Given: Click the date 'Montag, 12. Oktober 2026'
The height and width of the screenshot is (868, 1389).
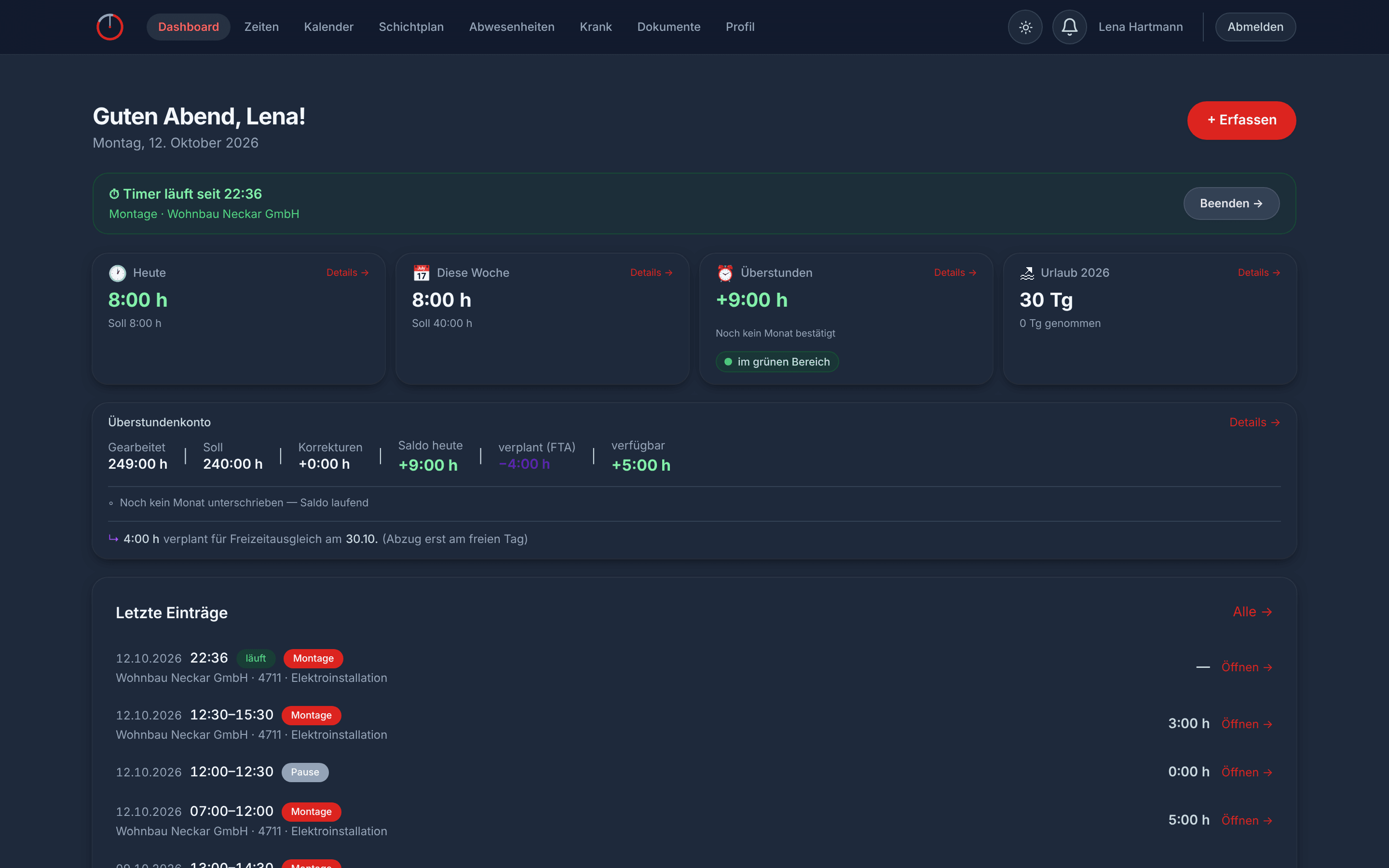Looking at the screenshot, I should pos(175,143).
